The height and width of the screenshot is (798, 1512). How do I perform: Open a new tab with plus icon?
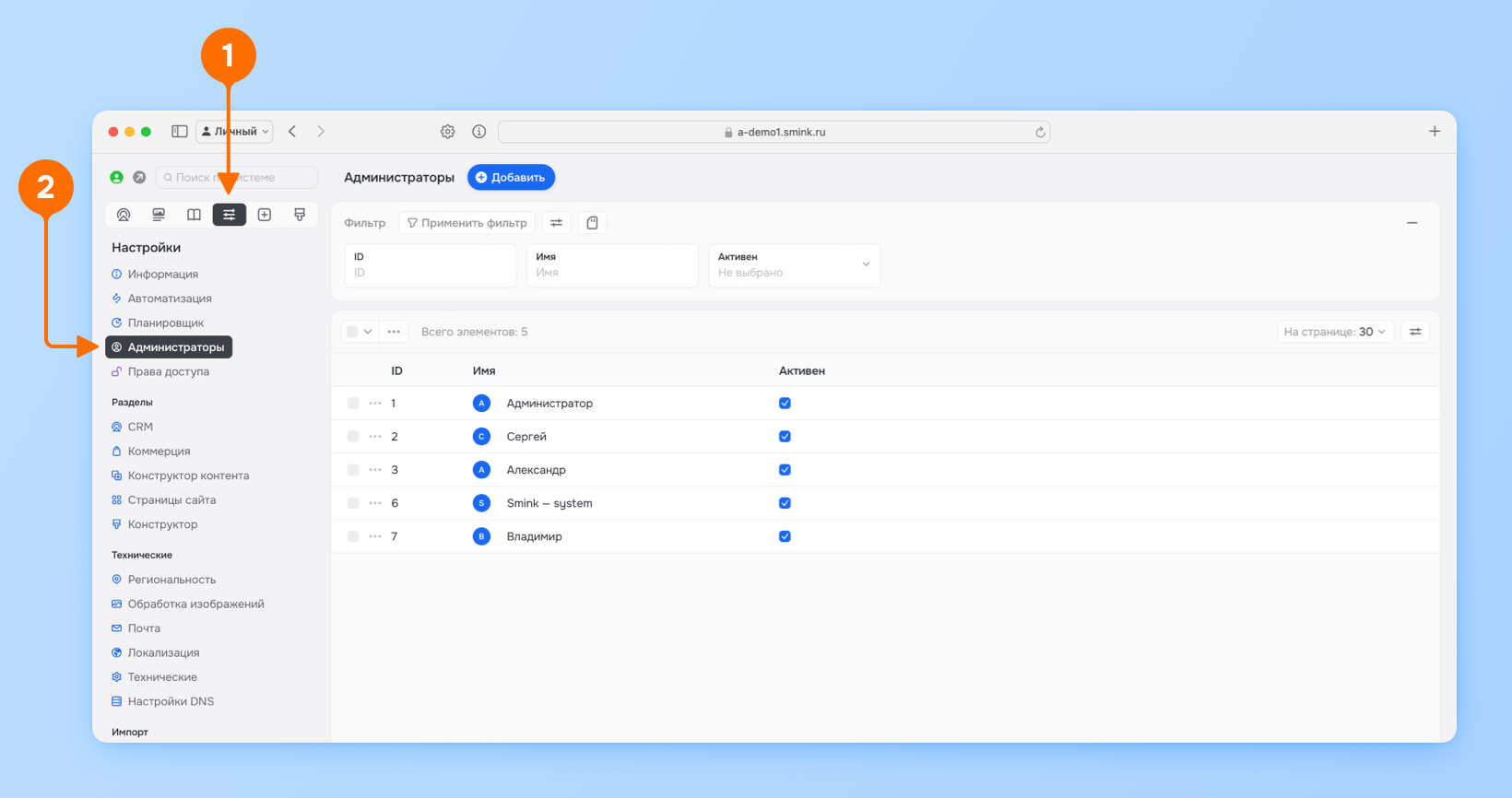(1435, 132)
